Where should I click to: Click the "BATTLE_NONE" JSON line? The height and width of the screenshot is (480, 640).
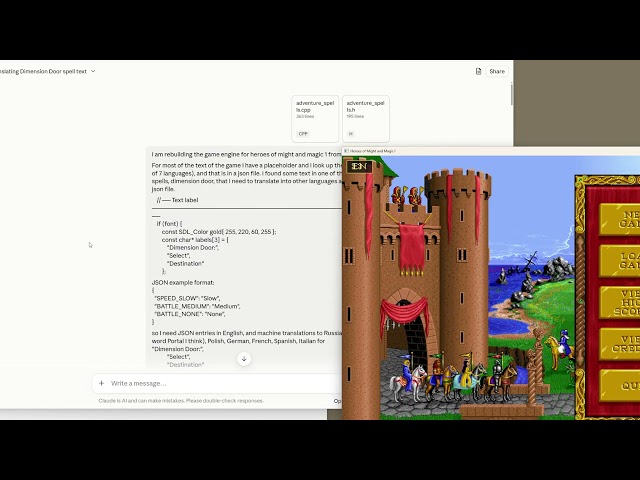coord(190,314)
